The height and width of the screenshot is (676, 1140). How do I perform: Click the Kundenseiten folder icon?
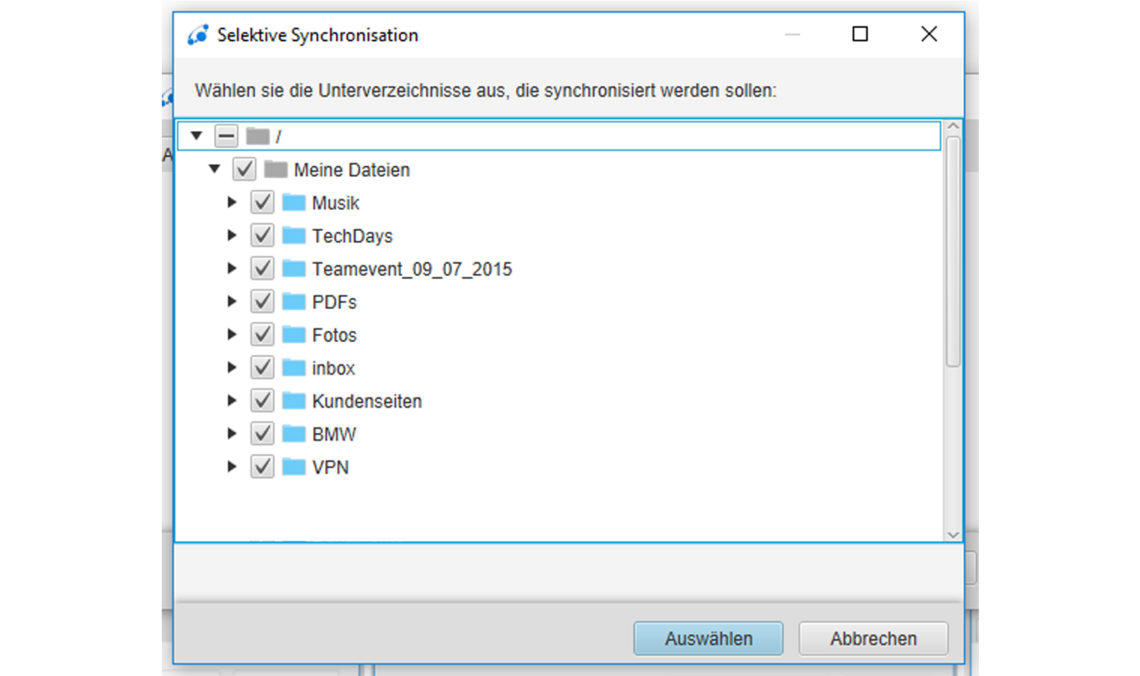[294, 400]
